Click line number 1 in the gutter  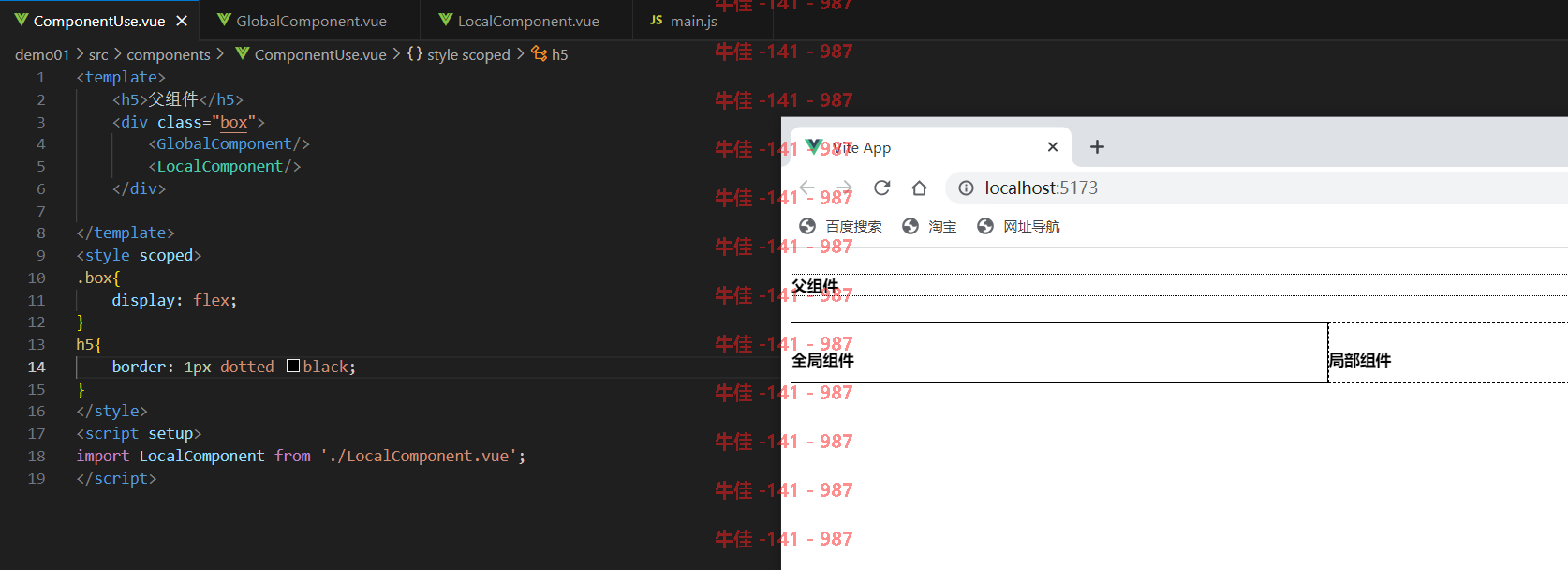click(x=40, y=77)
